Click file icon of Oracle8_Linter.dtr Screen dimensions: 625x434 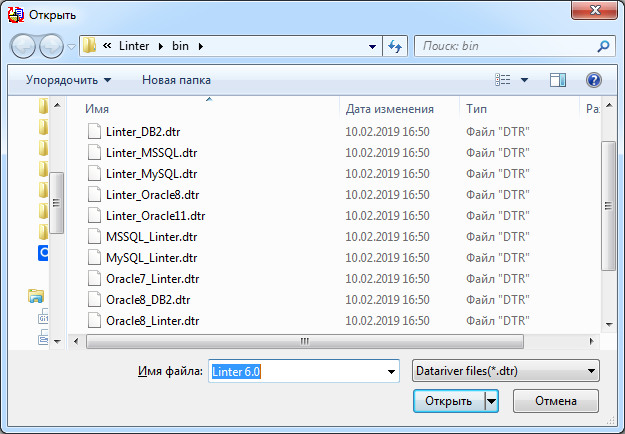coord(94,320)
